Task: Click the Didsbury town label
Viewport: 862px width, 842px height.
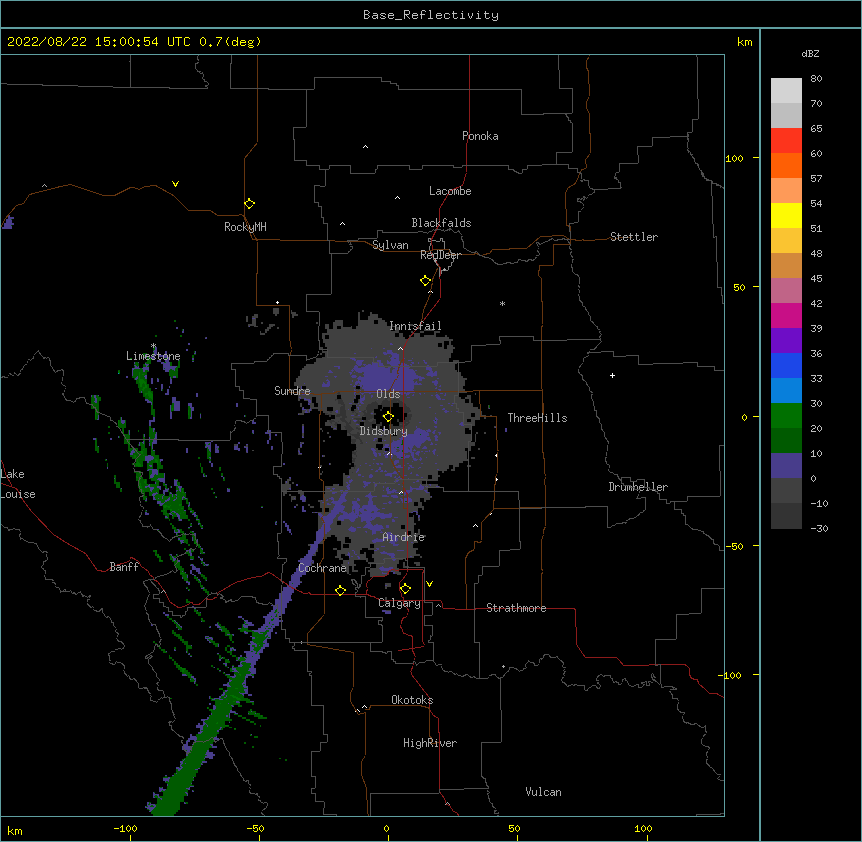Action: coord(383,431)
